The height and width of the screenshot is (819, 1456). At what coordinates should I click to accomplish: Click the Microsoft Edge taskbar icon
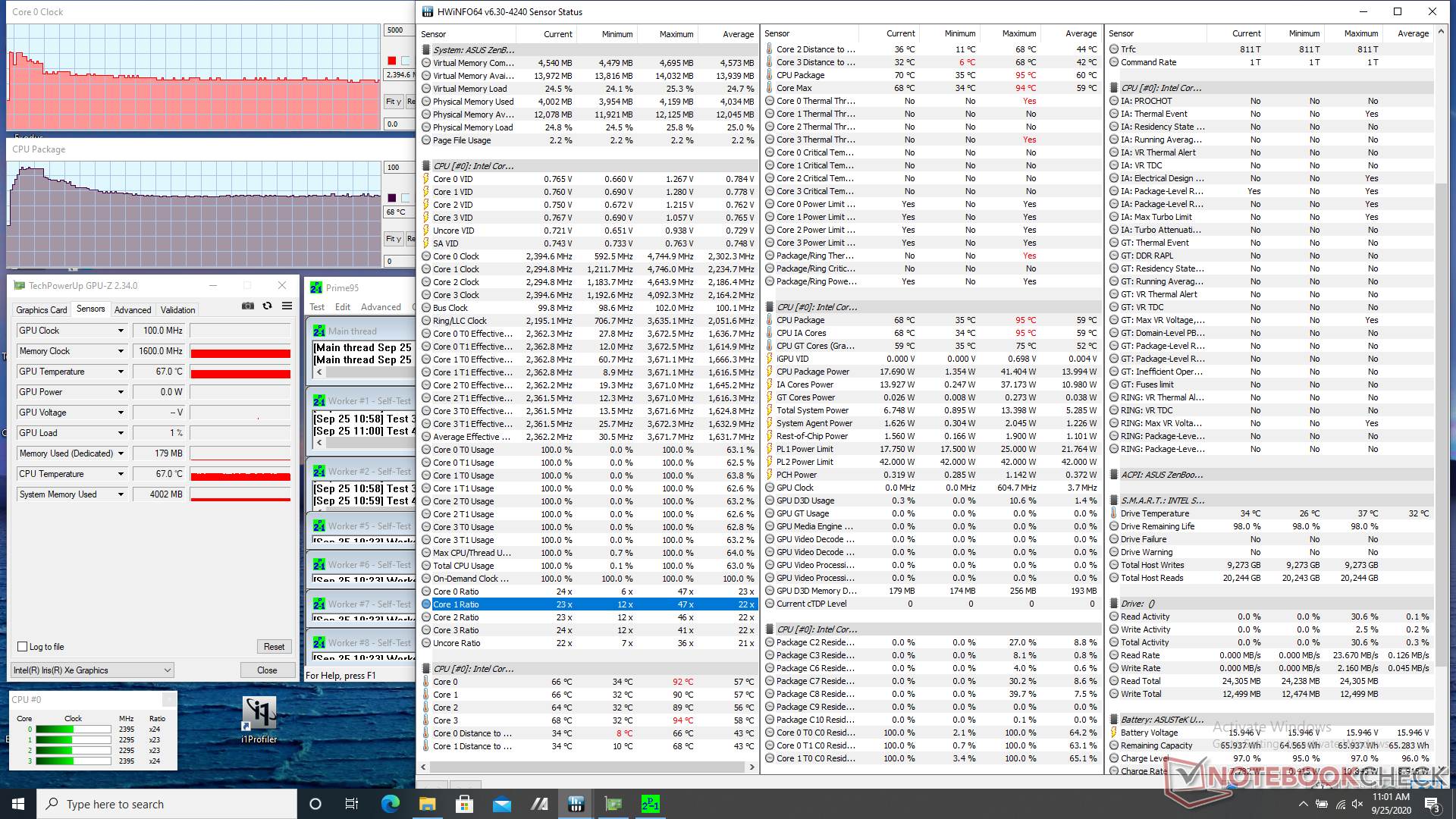point(390,804)
